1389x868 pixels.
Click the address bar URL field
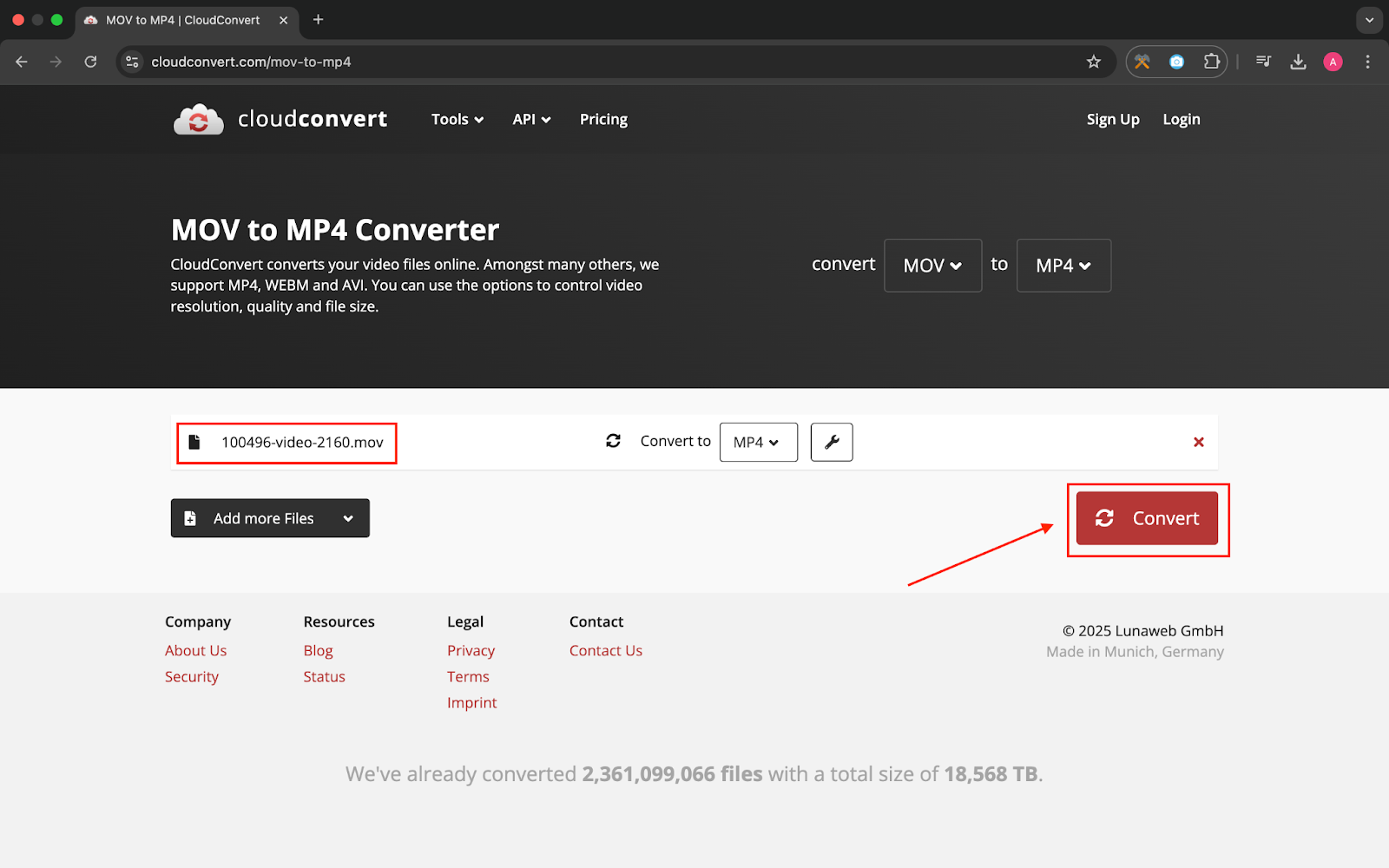coord(608,62)
